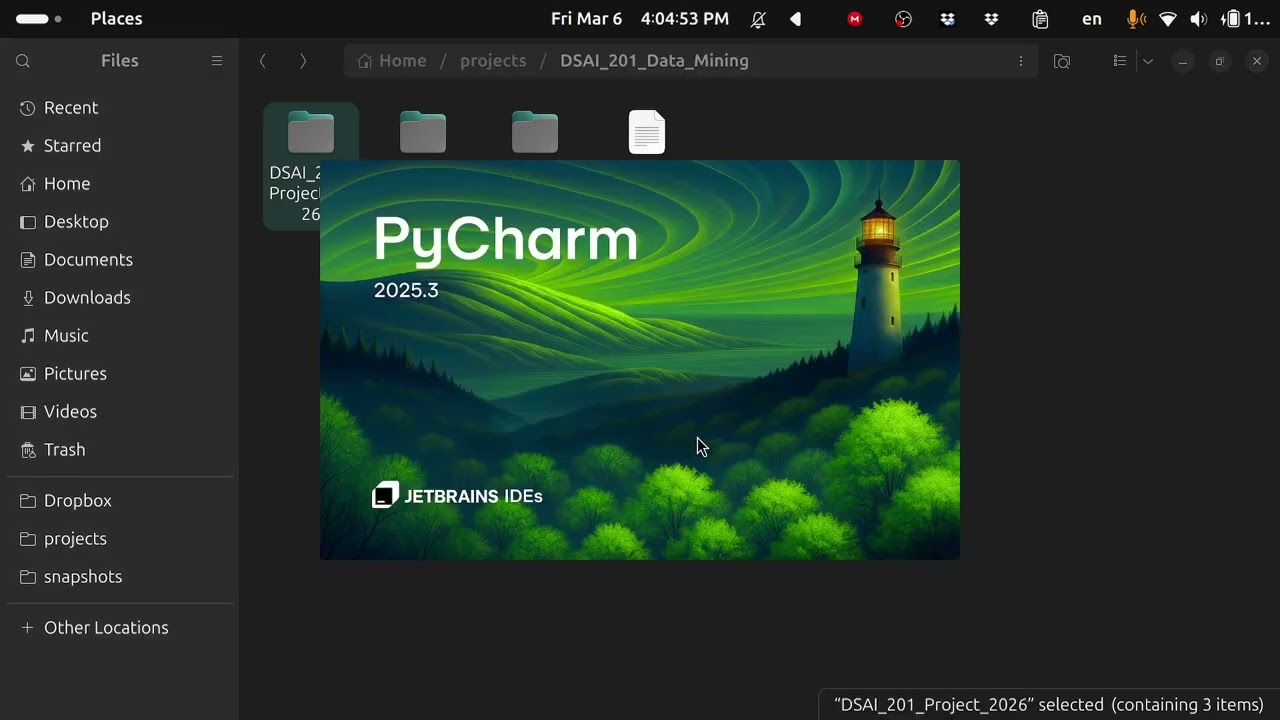The width and height of the screenshot is (1280, 720).
Task: Open the plain Dropbox tray icon
Action: [992, 19]
